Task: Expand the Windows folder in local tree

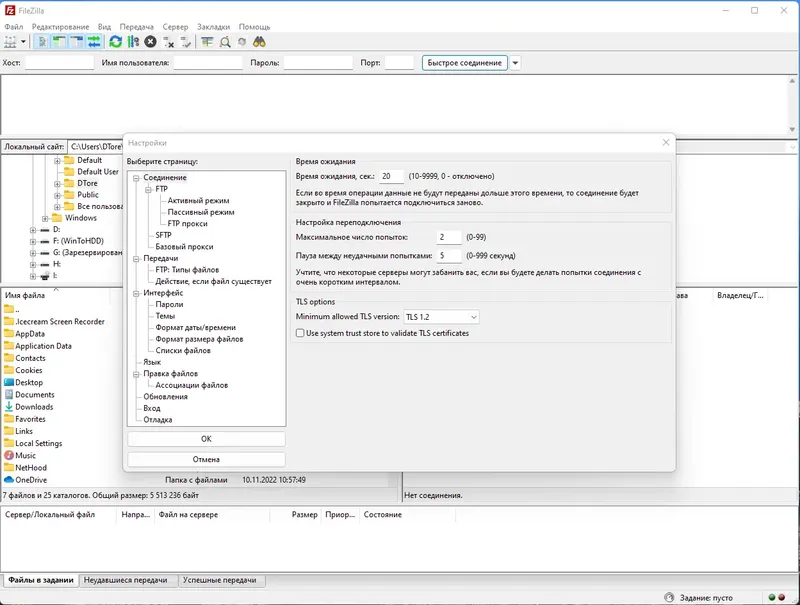Action: 45,218
